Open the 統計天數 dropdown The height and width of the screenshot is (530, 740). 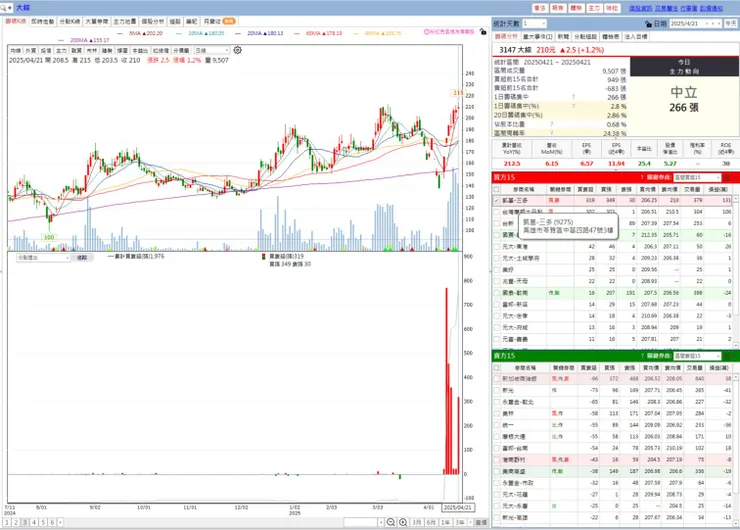[534, 24]
